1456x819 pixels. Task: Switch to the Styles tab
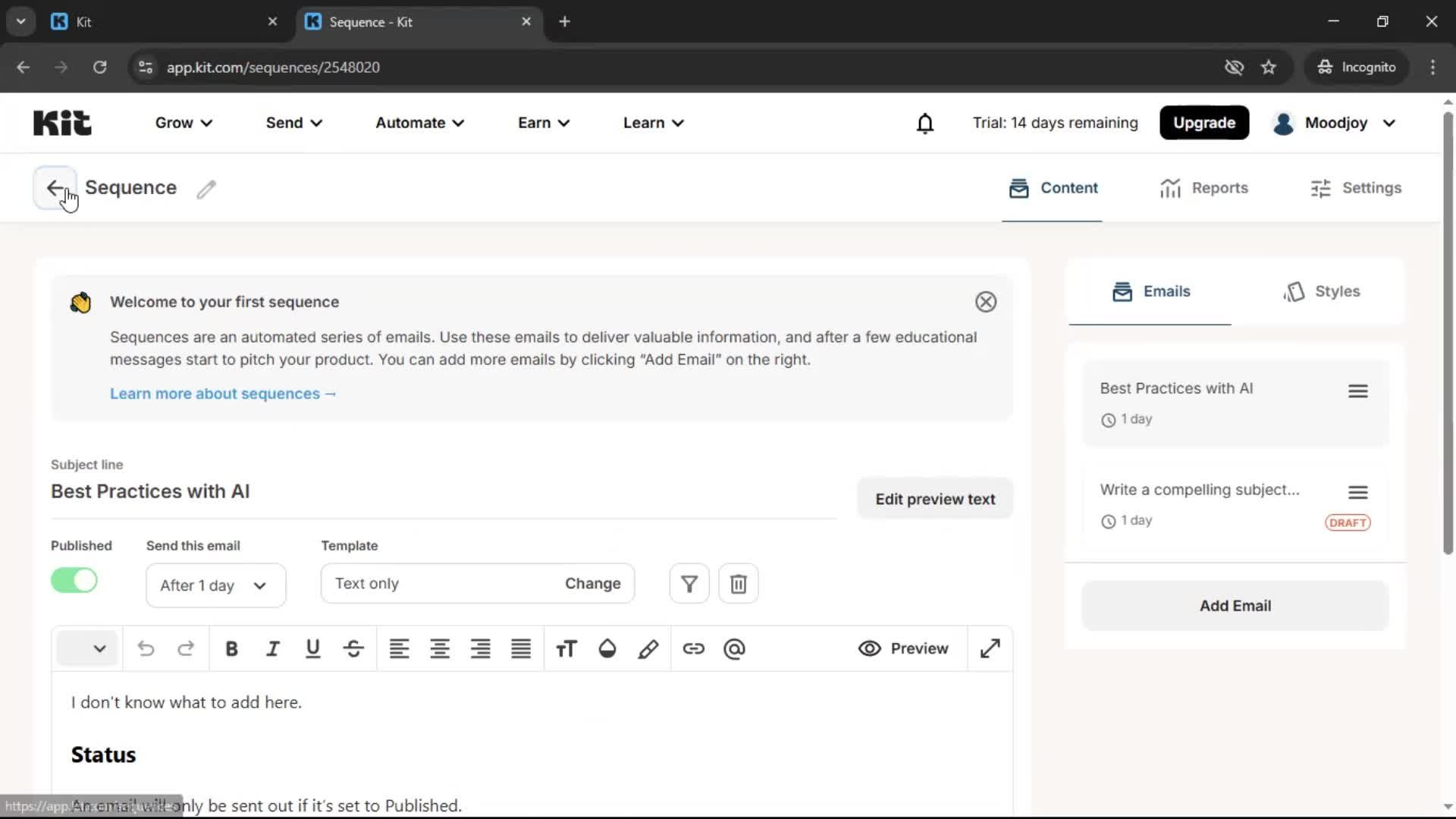(x=1322, y=291)
